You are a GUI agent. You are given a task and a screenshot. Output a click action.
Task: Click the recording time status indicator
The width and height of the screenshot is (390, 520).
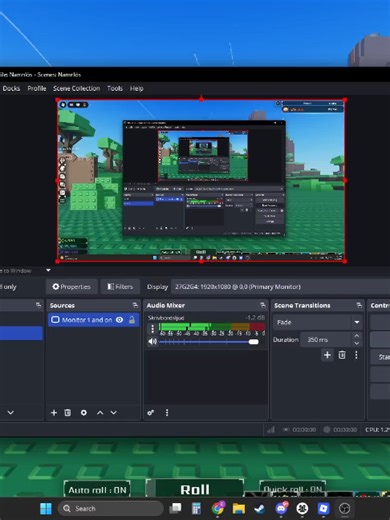pos(341,430)
